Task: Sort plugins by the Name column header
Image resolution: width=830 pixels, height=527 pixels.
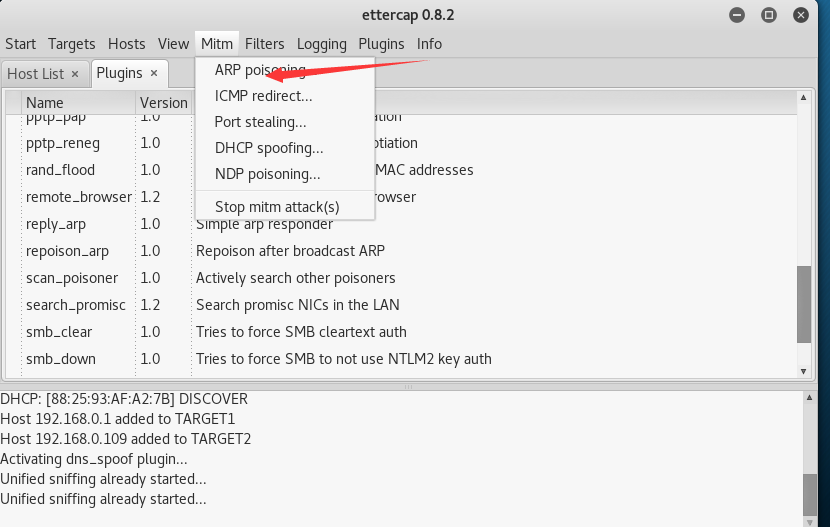Action: point(45,102)
